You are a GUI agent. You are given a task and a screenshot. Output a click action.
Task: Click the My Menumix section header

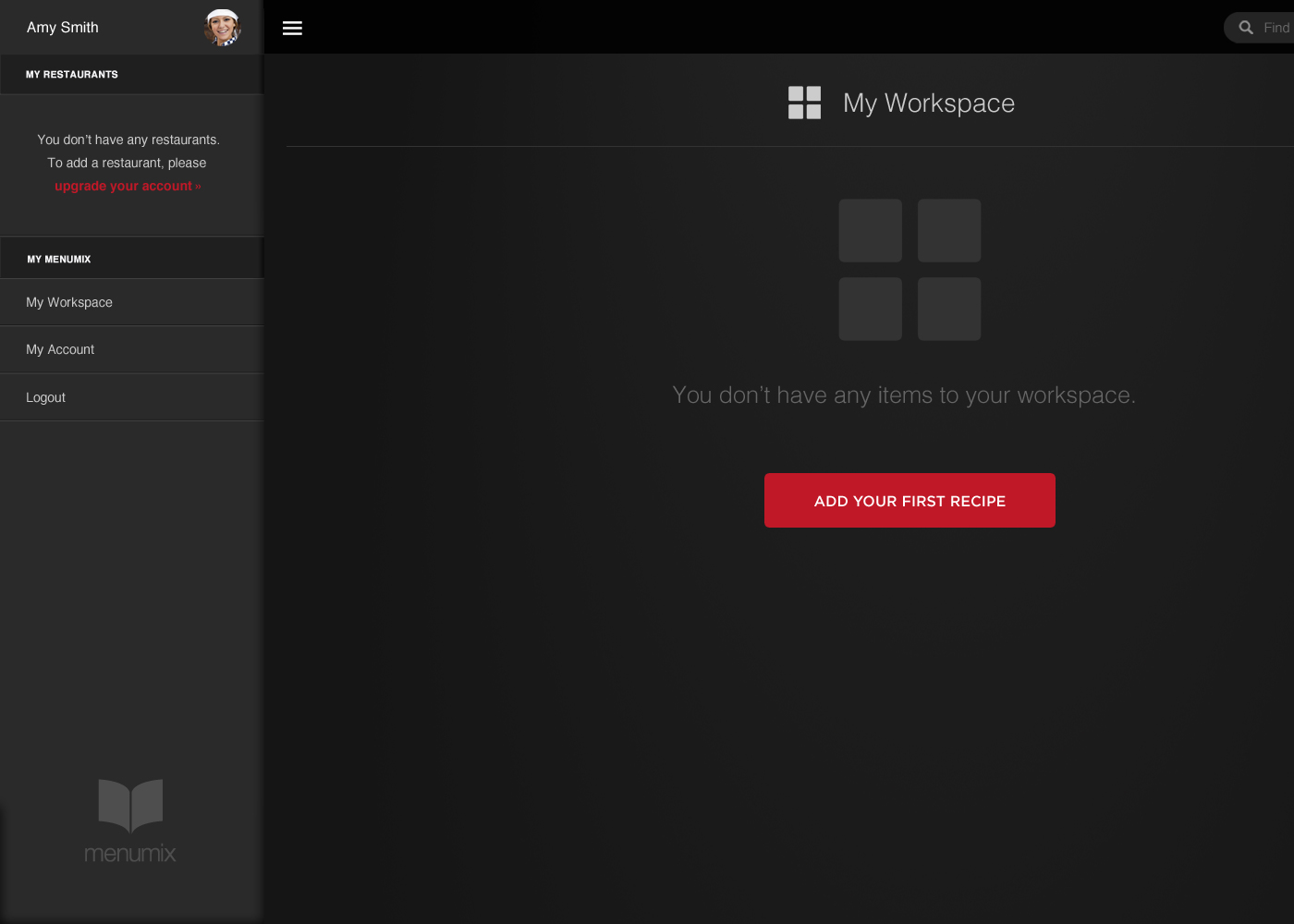point(131,259)
